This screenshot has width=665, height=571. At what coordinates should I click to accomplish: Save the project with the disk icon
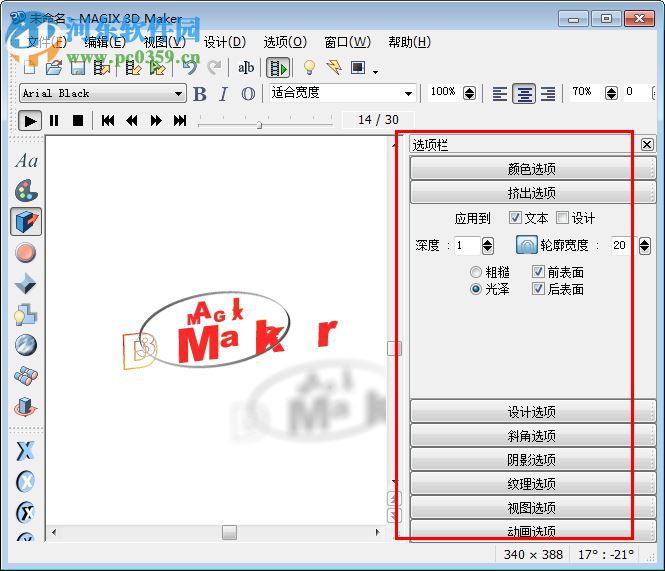[x=78, y=68]
